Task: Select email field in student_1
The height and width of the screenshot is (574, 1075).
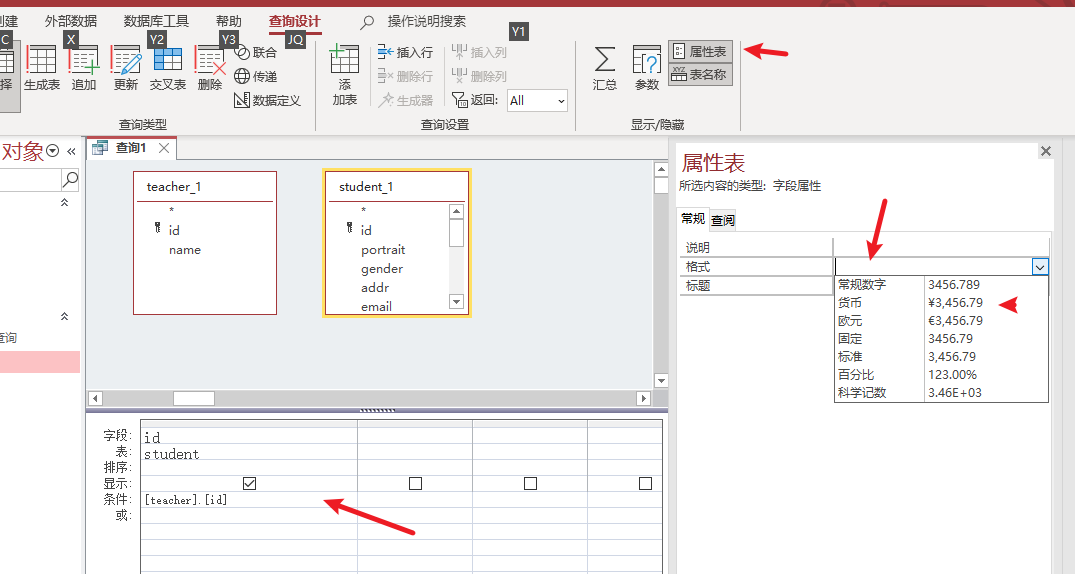Action: [376, 307]
